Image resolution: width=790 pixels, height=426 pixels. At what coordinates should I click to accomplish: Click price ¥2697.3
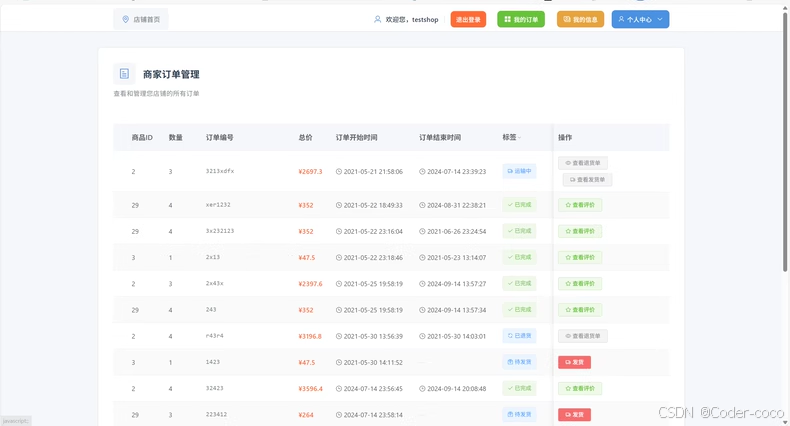tap(310, 171)
